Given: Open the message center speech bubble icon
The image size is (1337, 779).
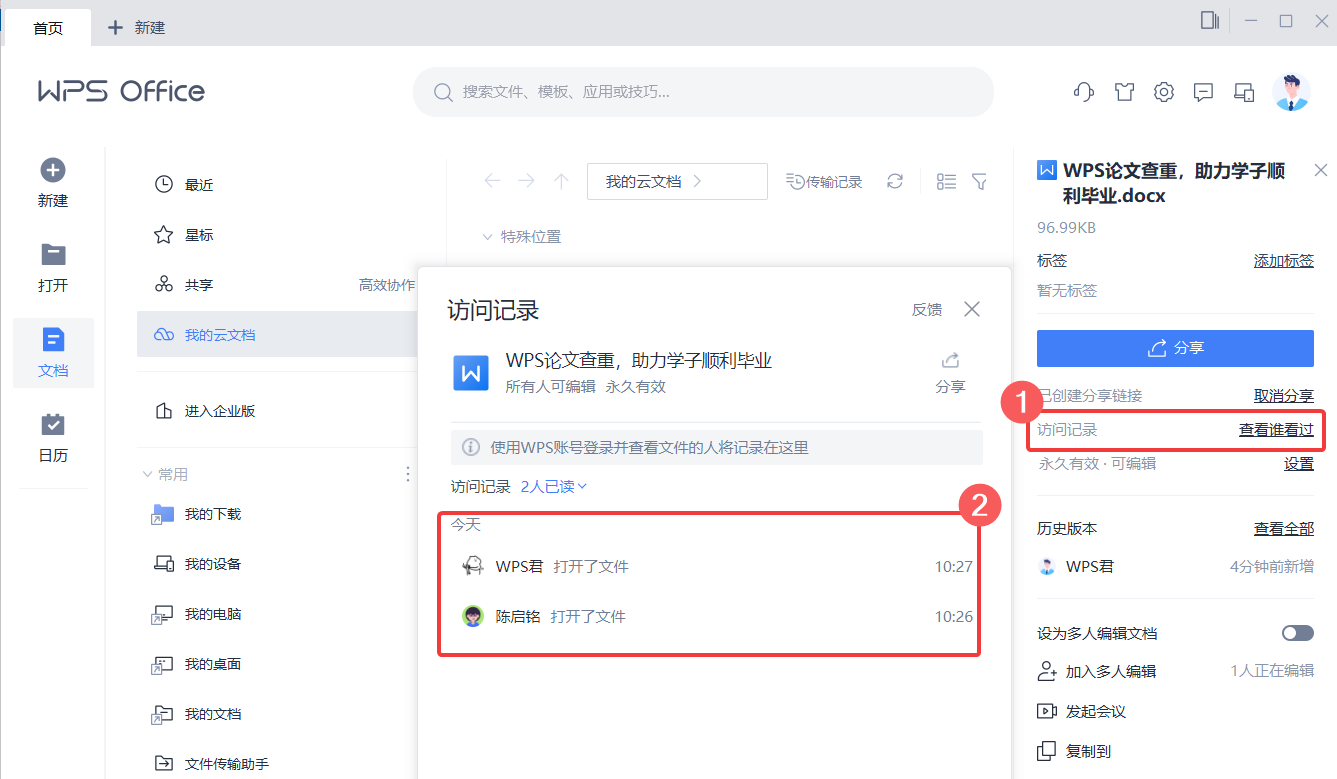Looking at the screenshot, I should (1203, 91).
